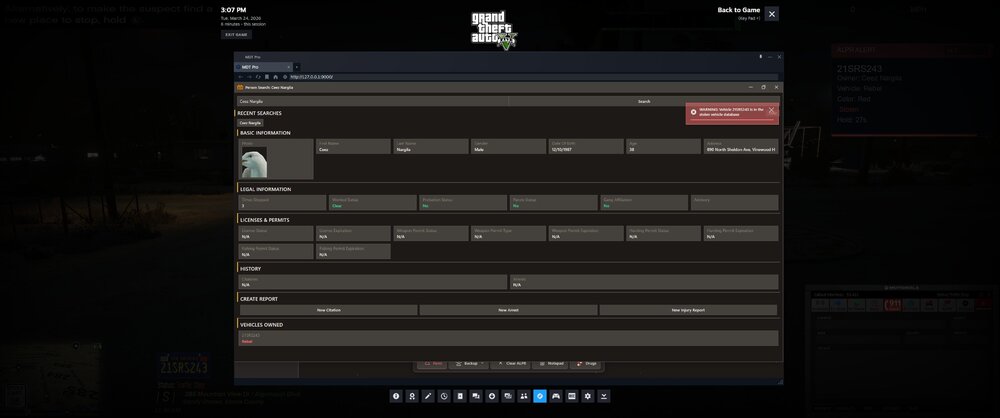
Task: Dismiss the stolen vehicle warning notification
Action: (x=771, y=110)
